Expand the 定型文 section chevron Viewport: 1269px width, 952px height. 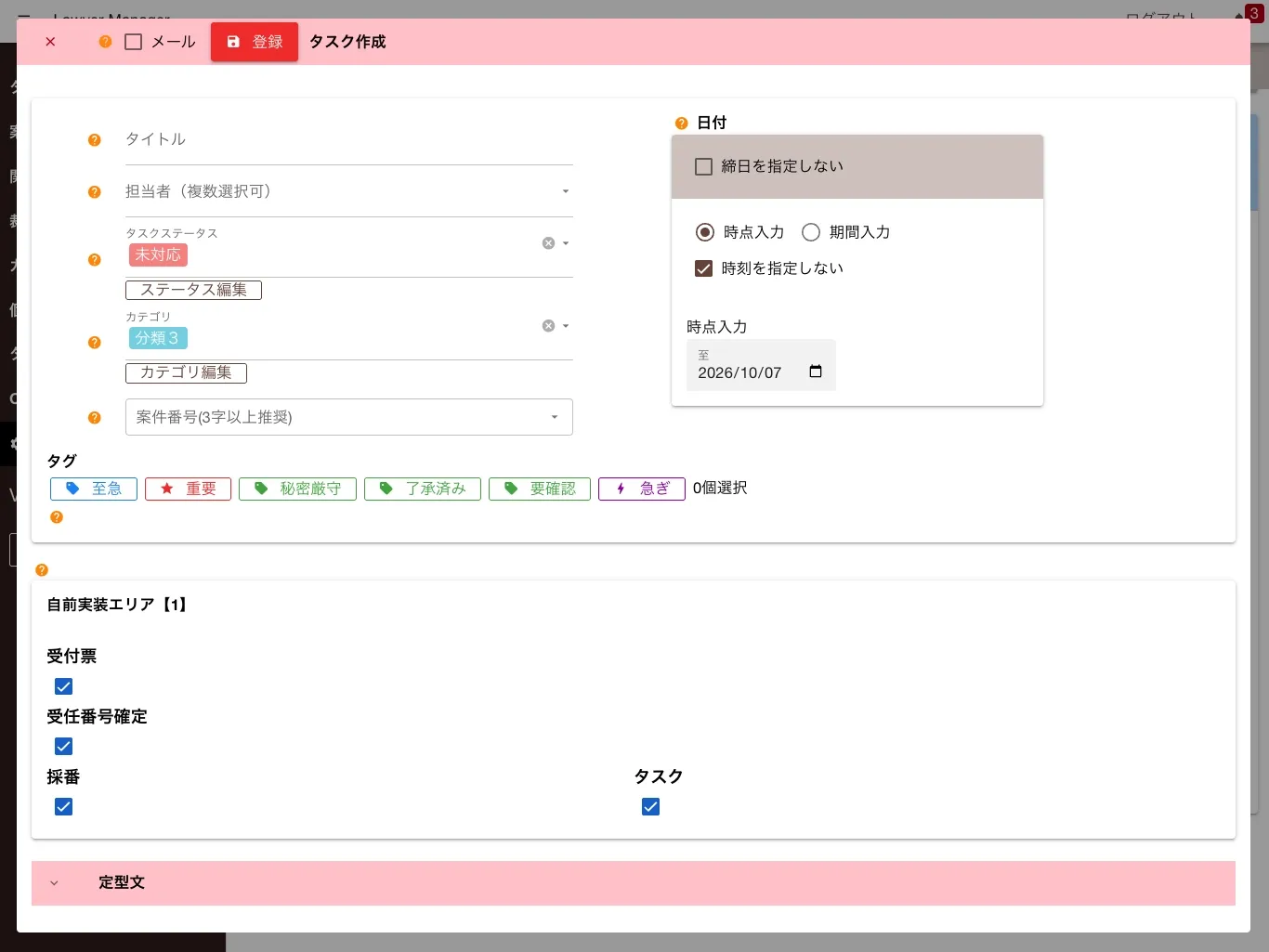[x=54, y=883]
